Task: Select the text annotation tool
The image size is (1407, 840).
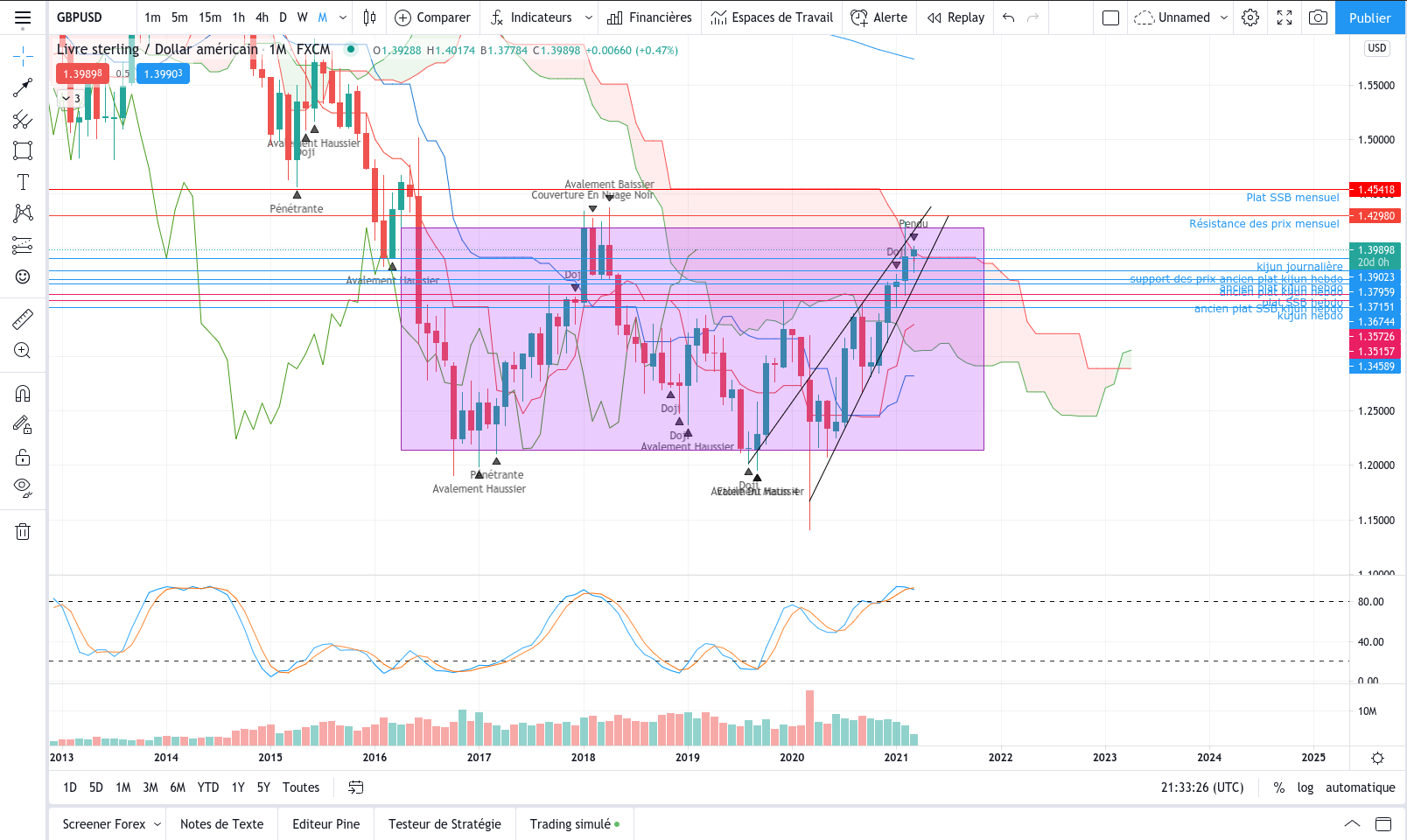Action: click(x=23, y=182)
